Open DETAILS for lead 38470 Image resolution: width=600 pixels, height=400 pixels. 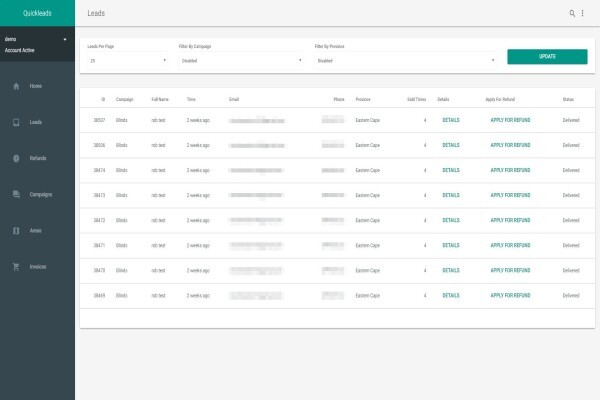(x=451, y=270)
